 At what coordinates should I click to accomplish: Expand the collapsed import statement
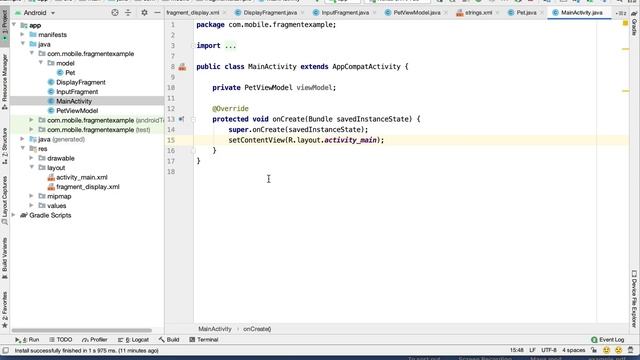[x=230, y=46]
